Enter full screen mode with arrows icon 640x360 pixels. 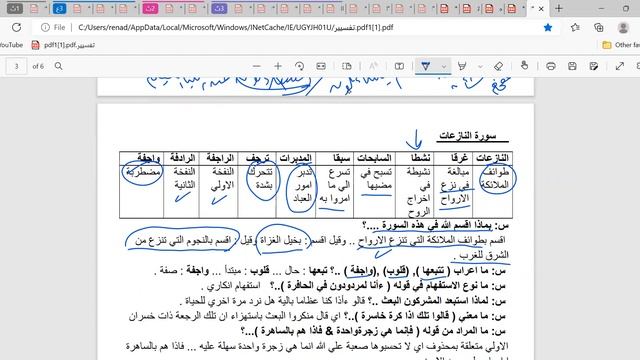click(620, 66)
